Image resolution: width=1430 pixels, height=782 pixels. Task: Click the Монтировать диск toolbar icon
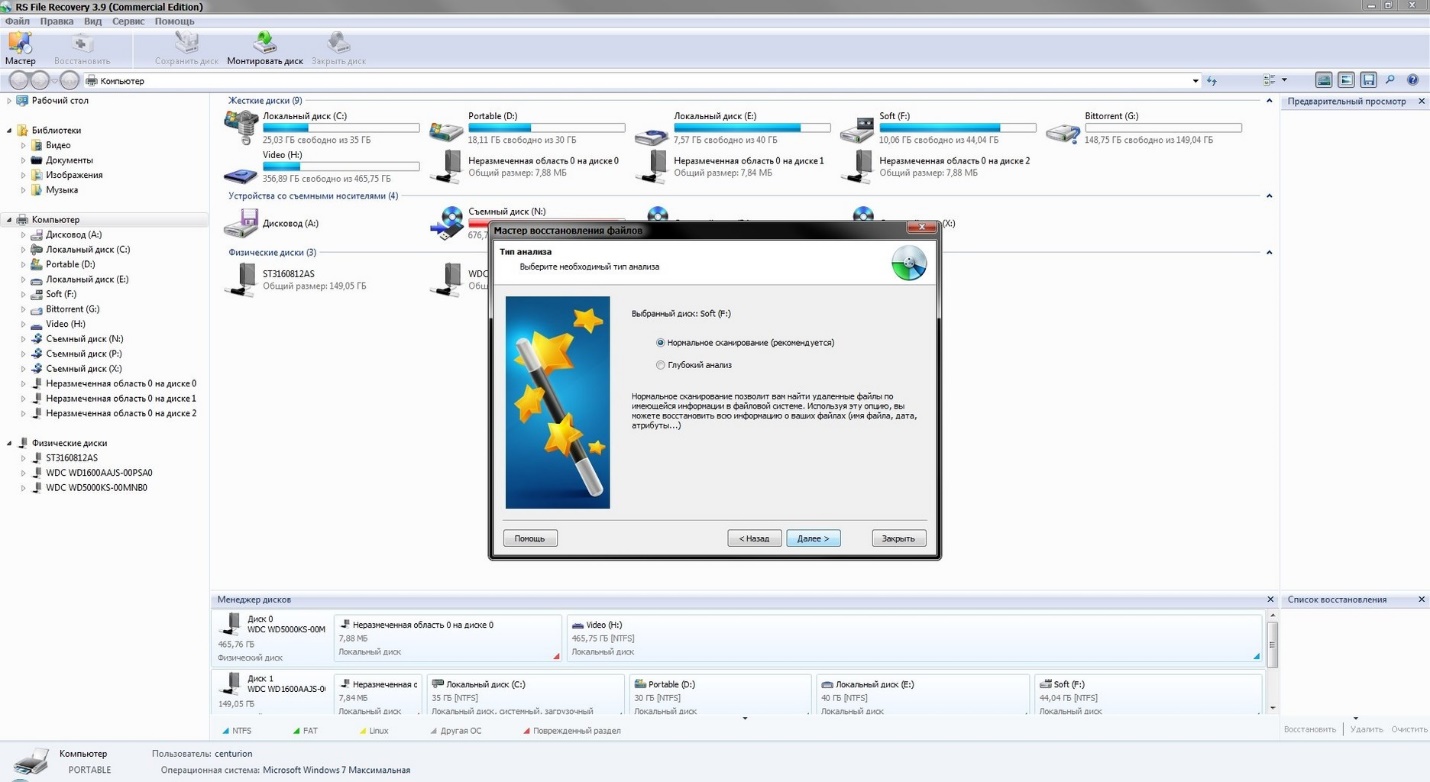pos(265,48)
